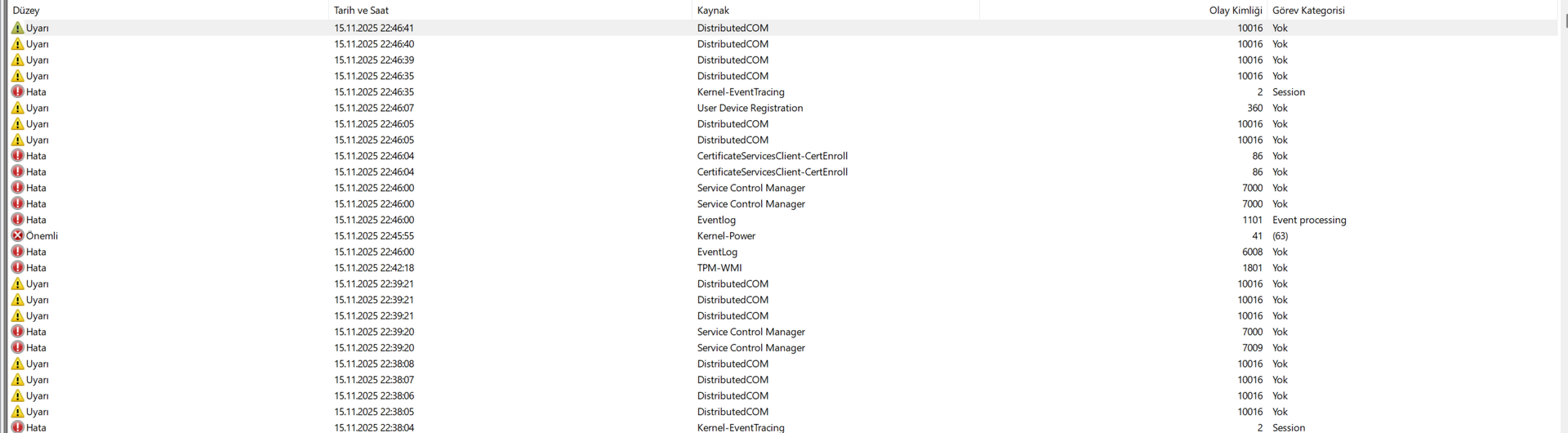
Task: Click the Event processing category cell
Action: (x=1309, y=220)
